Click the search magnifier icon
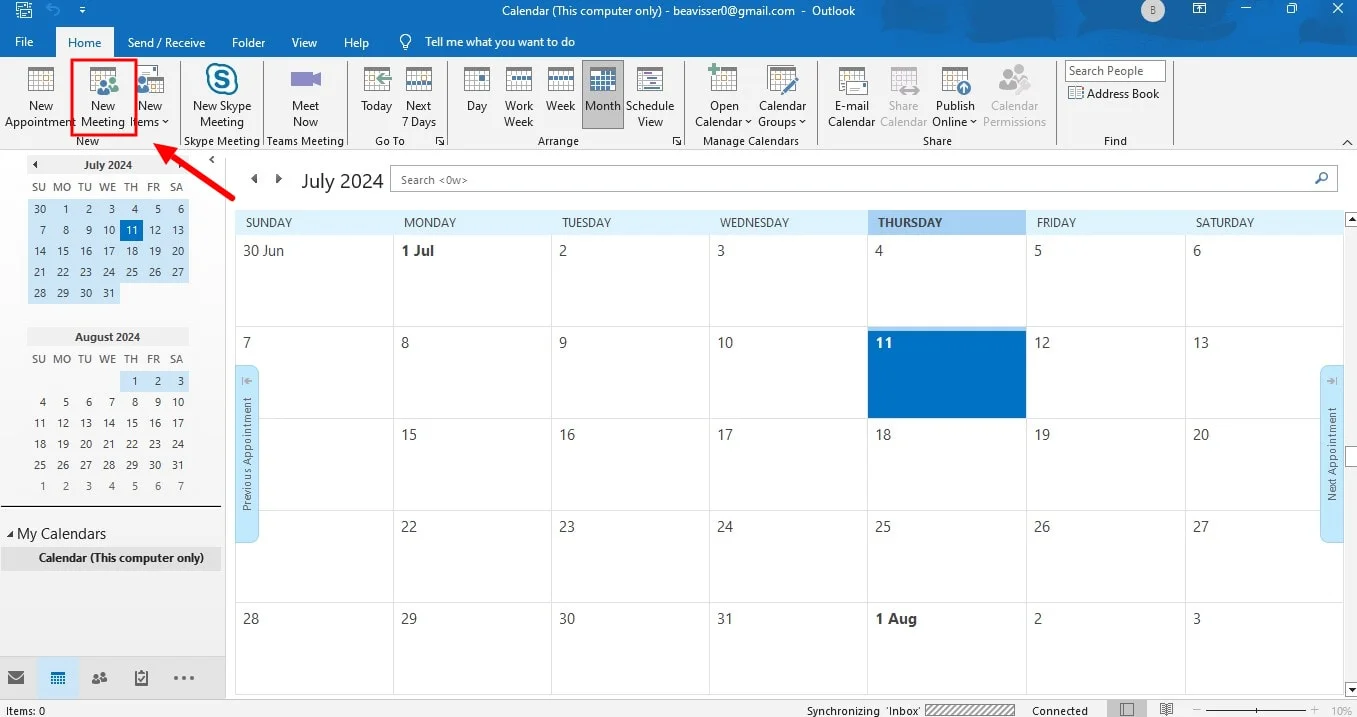The image size is (1357, 717). (1322, 179)
